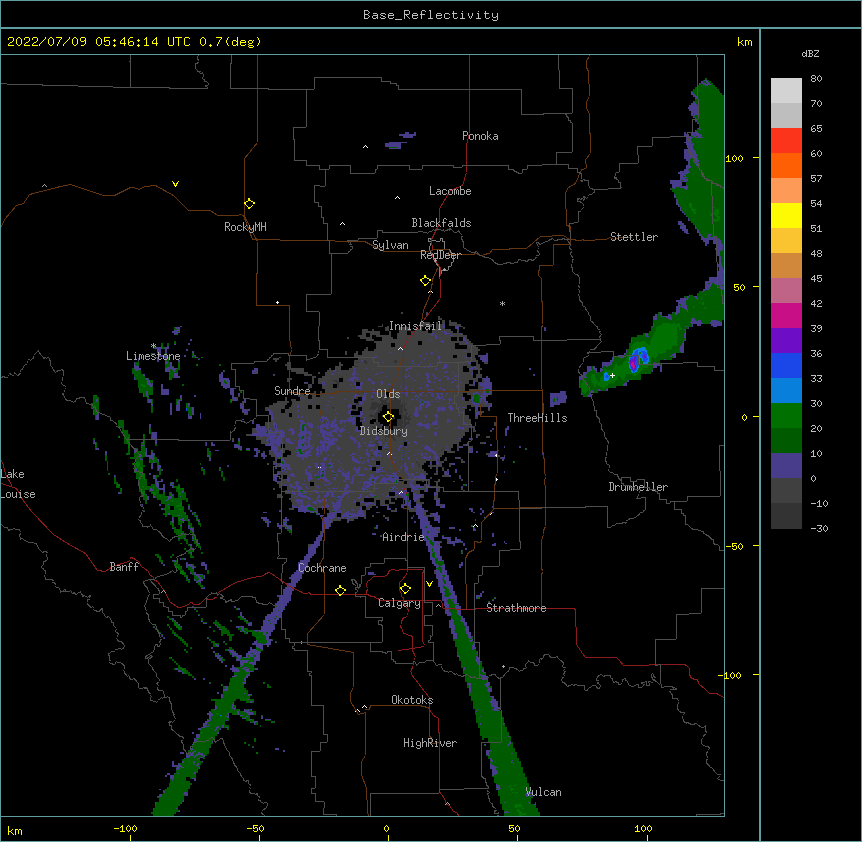The width and height of the screenshot is (862, 842).
Task: Click the Limestone label
Action: [x=153, y=356]
